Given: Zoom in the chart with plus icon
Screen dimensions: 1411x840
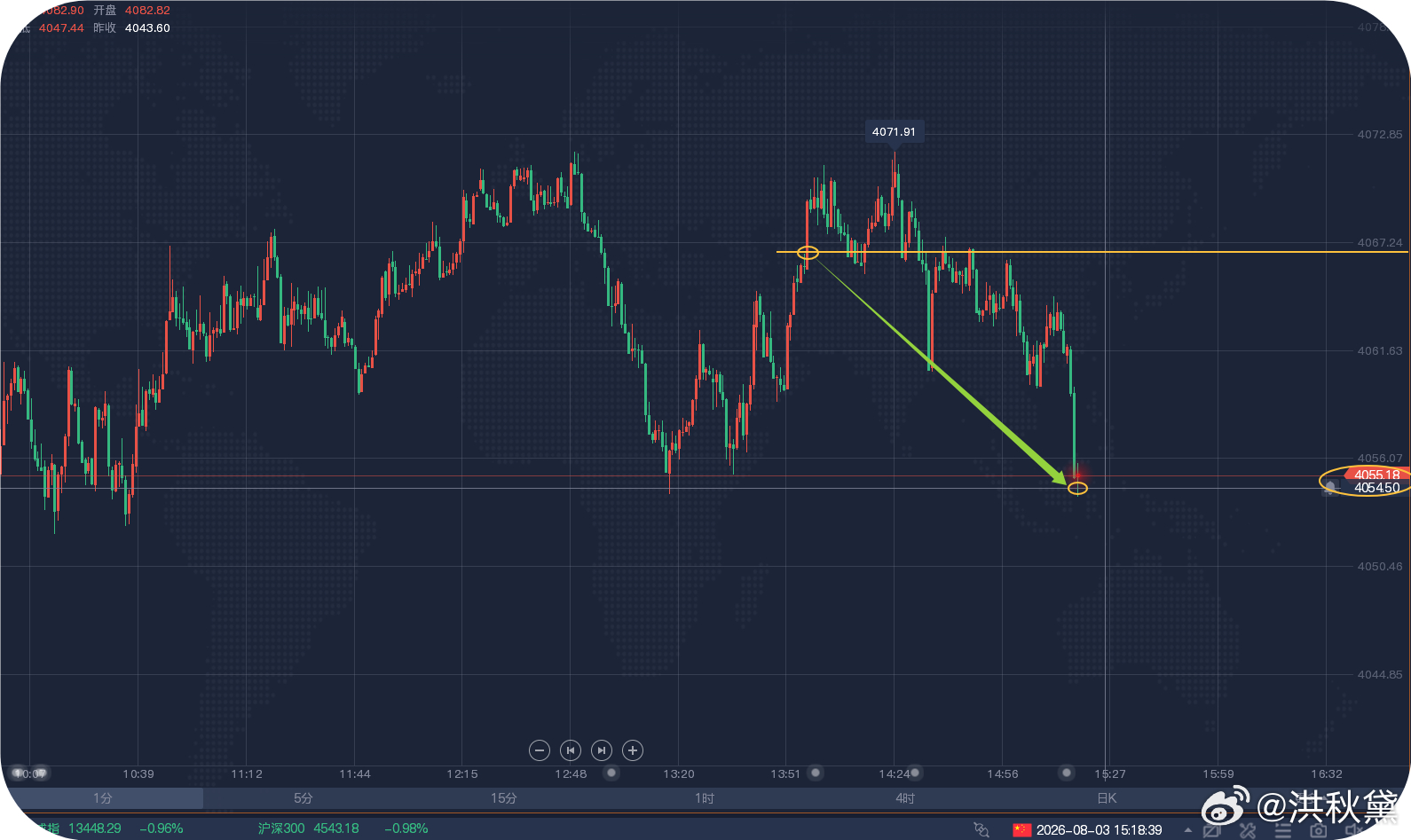Looking at the screenshot, I should [633, 750].
